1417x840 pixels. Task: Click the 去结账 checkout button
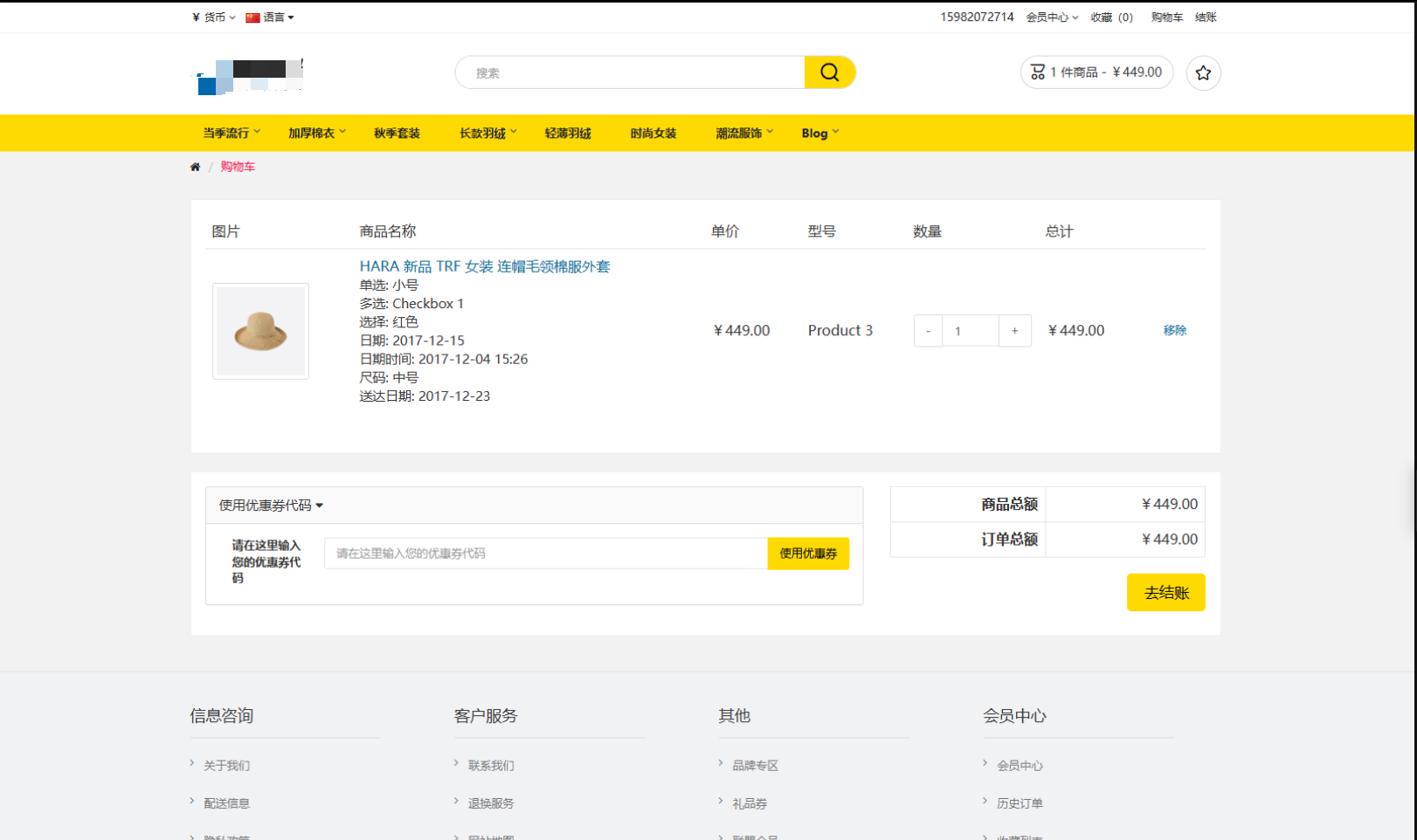[x=1165, y=593]
